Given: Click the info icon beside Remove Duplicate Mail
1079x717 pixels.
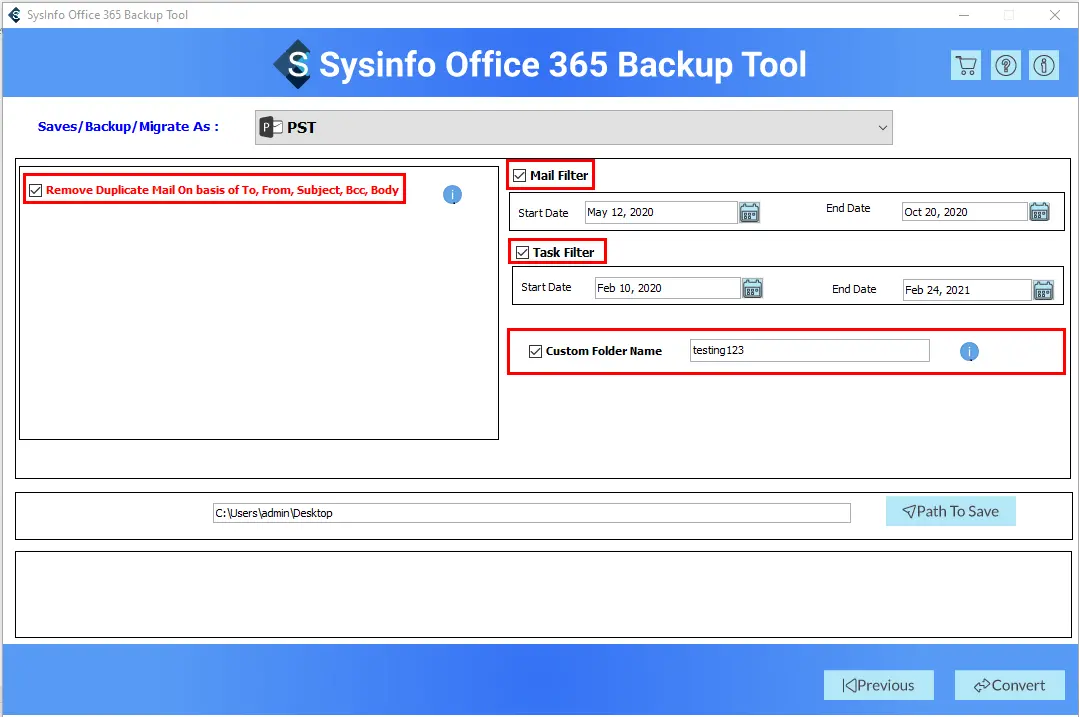Looking at the screenshot, I should [x=452, y=195].
